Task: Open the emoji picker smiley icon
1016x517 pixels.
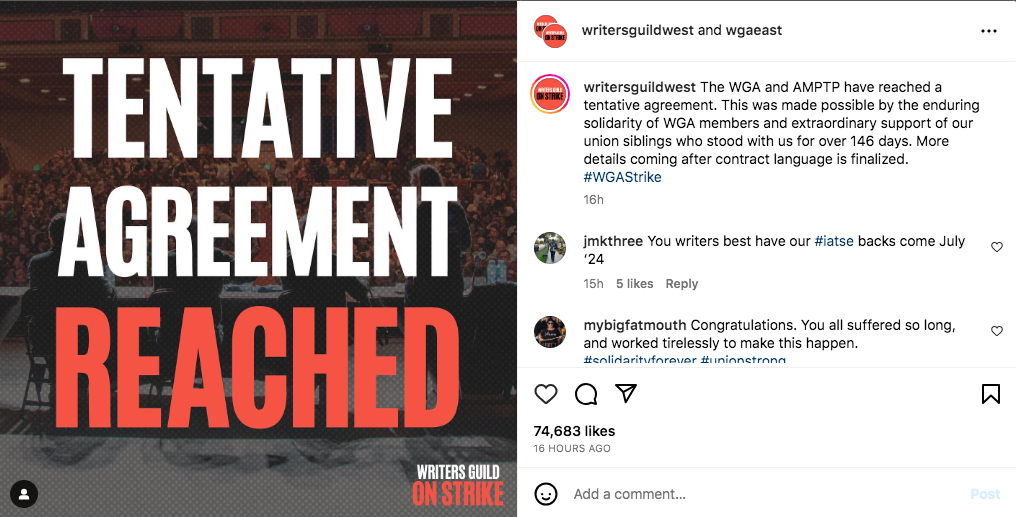Action: [546, 494]
